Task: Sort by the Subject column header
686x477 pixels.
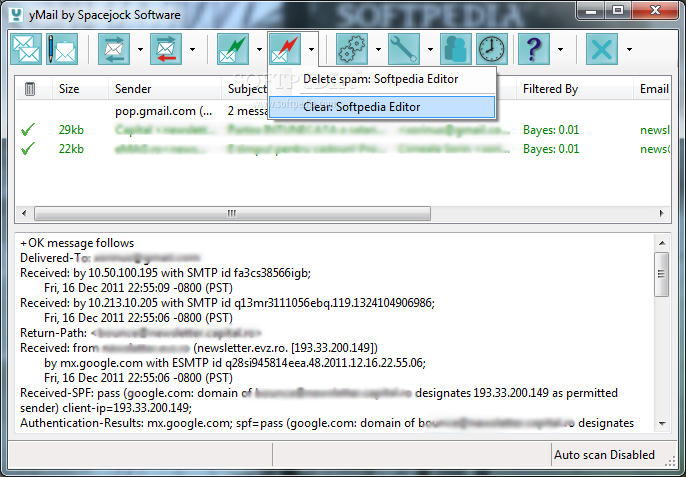Action: [247, 89]
